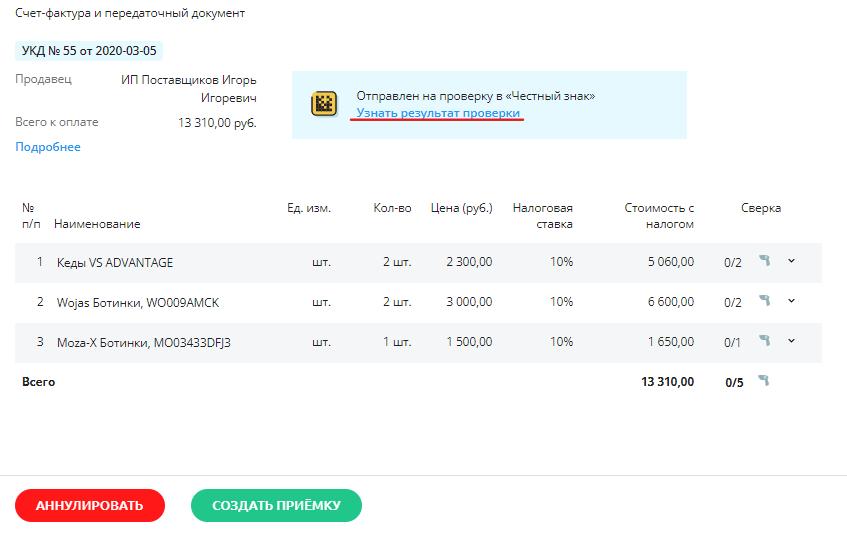Click the price 2 300,00

(x=469, y=262)
